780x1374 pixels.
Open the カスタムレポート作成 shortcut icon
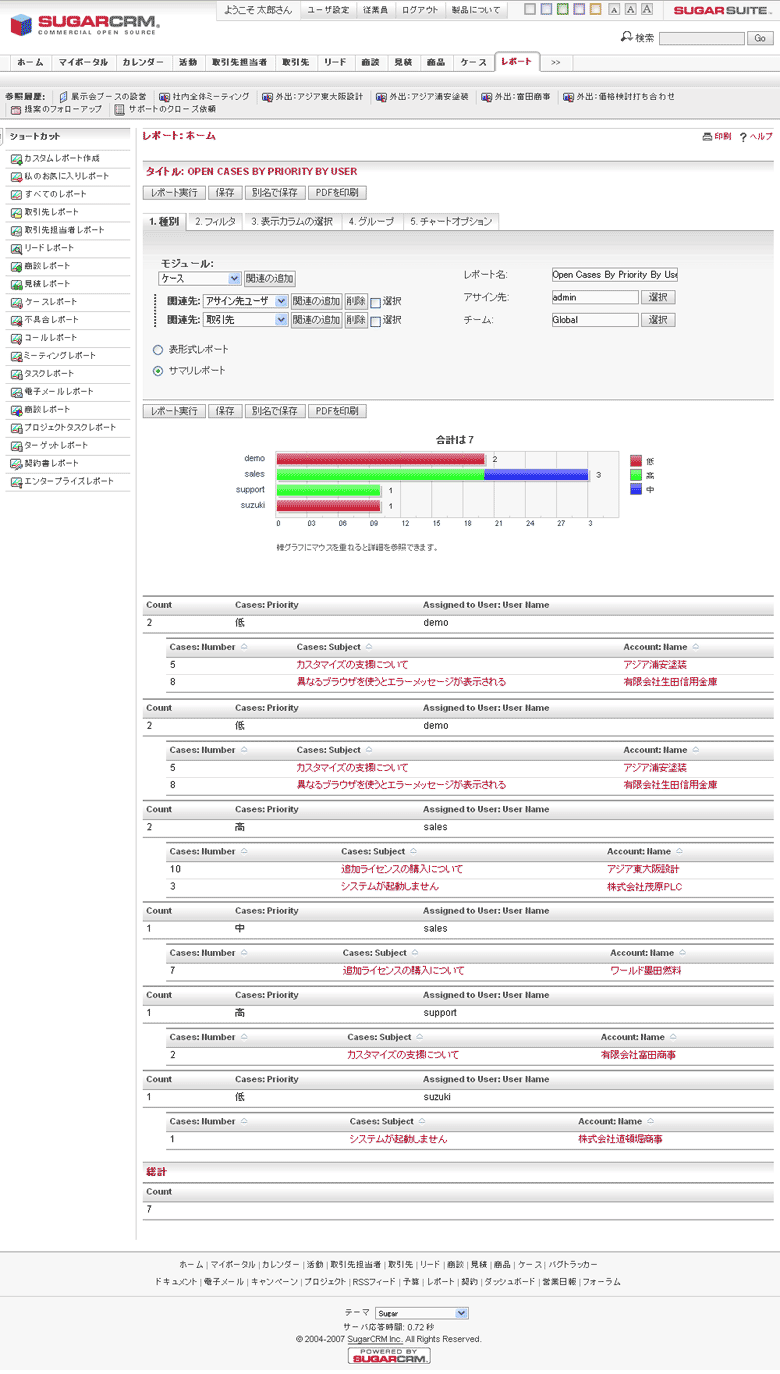point(17,159)
